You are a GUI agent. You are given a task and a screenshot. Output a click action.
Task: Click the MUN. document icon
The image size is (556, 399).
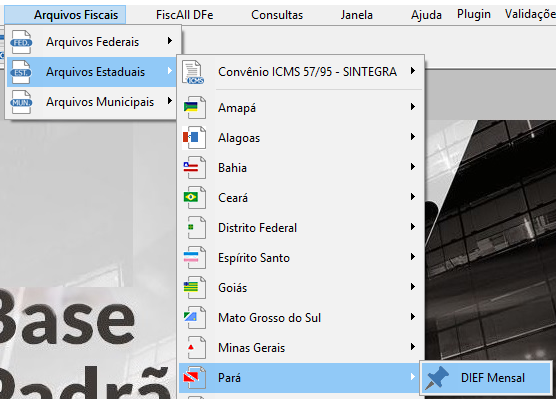pyautogui.click(x=21, y=102)
